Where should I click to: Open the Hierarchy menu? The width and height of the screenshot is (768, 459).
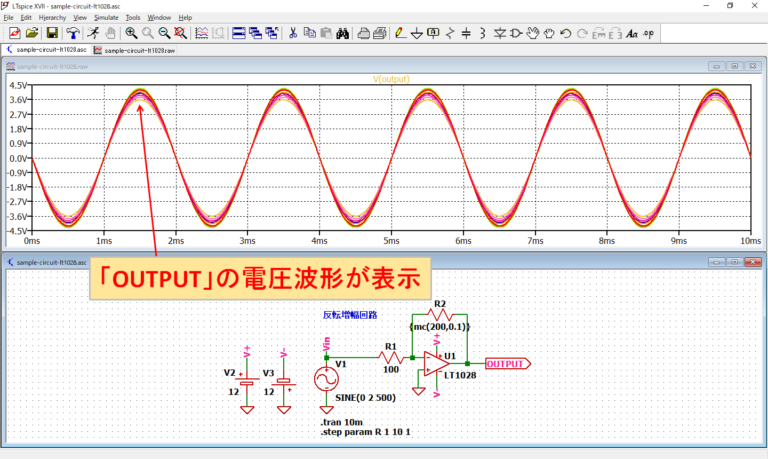pos(52,18)
